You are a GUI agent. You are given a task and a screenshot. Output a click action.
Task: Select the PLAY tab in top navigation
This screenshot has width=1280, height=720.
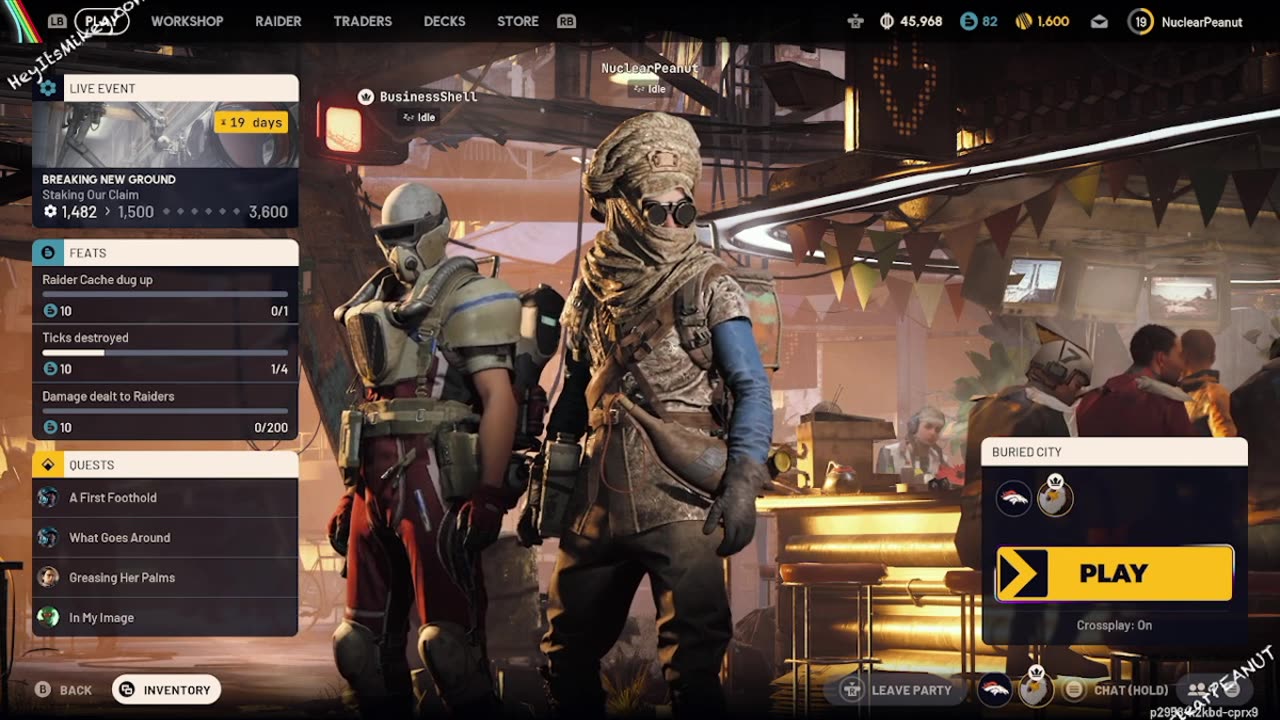point(101,20)
